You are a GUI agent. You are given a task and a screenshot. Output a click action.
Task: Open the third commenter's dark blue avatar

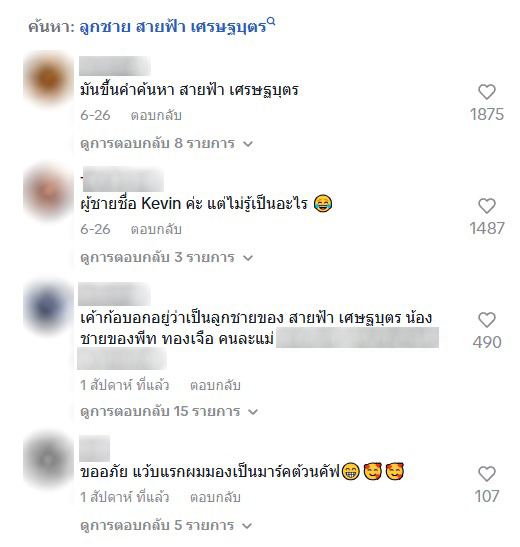click(x=48, y=306)
